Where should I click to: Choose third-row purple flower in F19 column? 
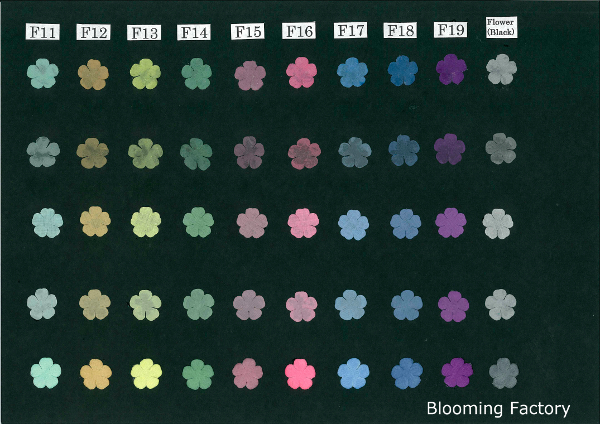coord(451,223)
